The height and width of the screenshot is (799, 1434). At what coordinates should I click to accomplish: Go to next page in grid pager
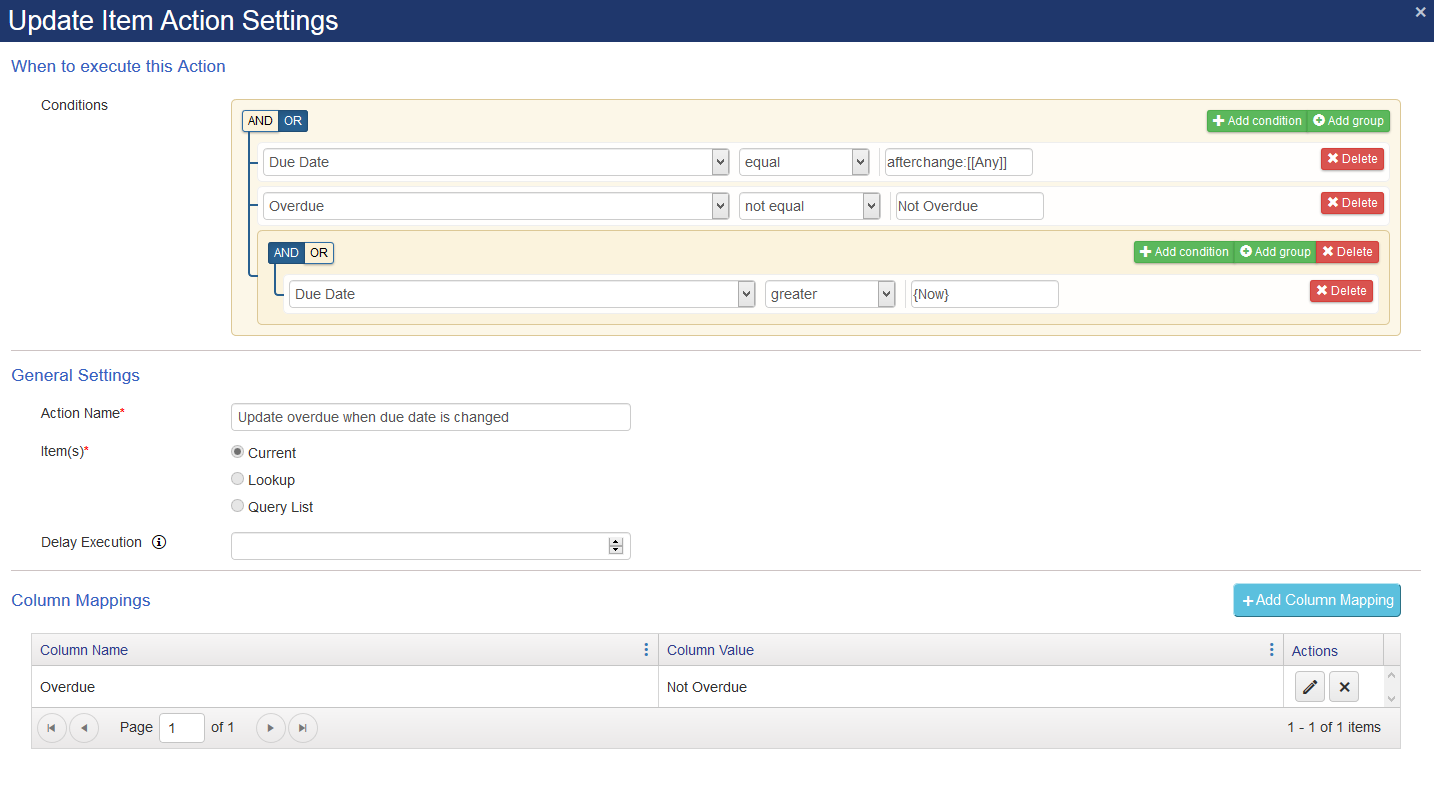271,728
